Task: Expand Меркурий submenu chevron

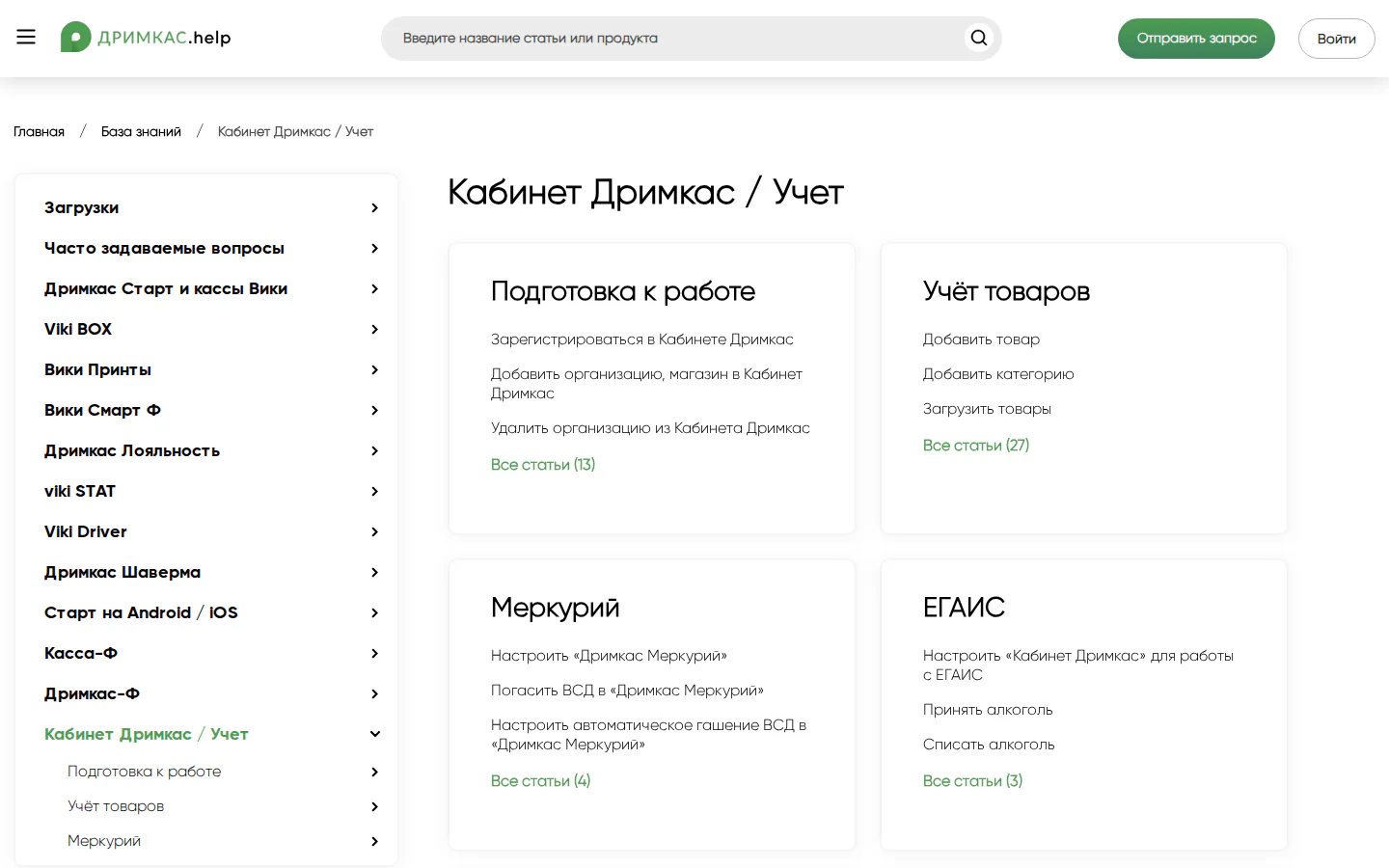Action: click(374, 841)
